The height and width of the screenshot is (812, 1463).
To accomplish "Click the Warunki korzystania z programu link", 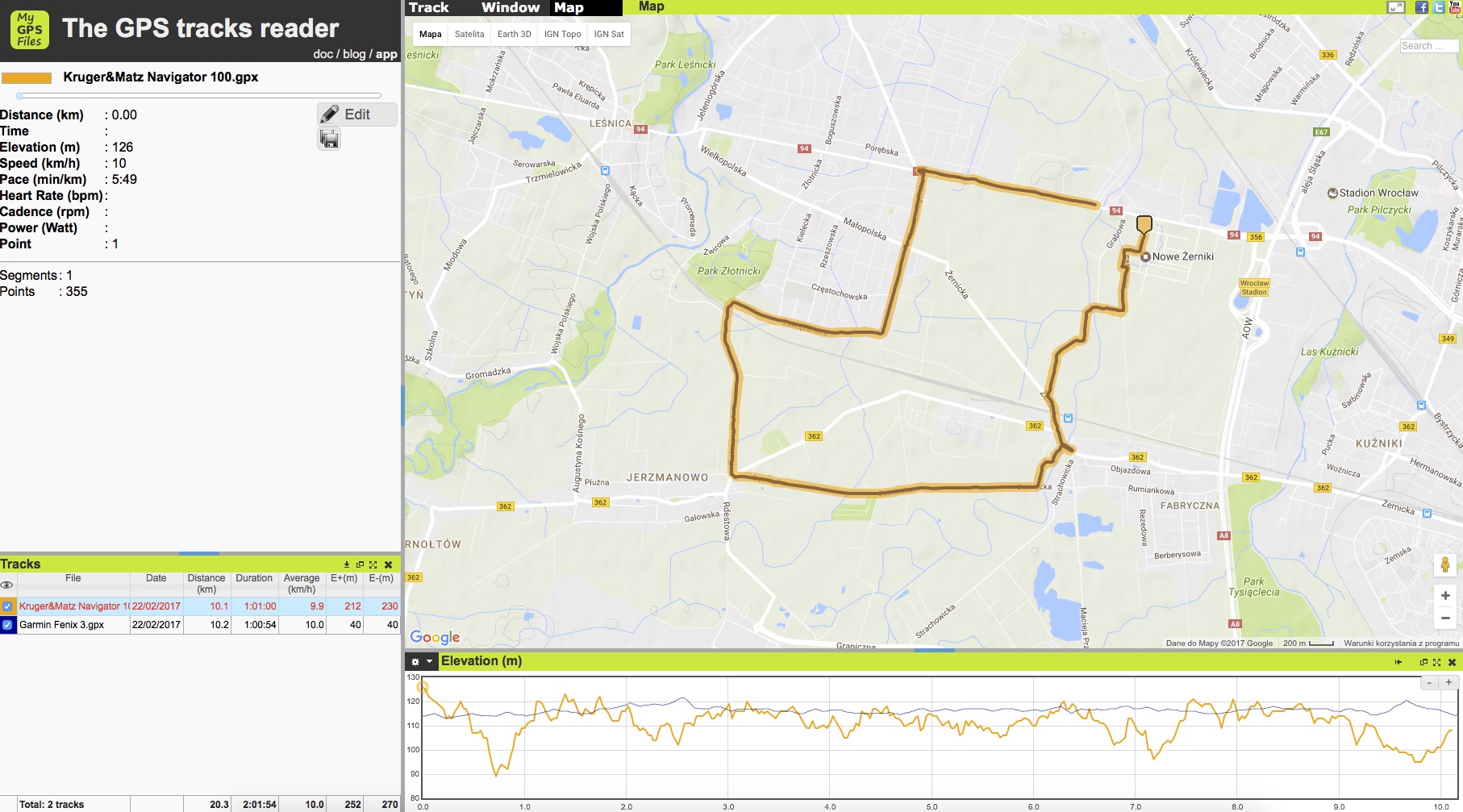I will click(x=1401, y=643).
